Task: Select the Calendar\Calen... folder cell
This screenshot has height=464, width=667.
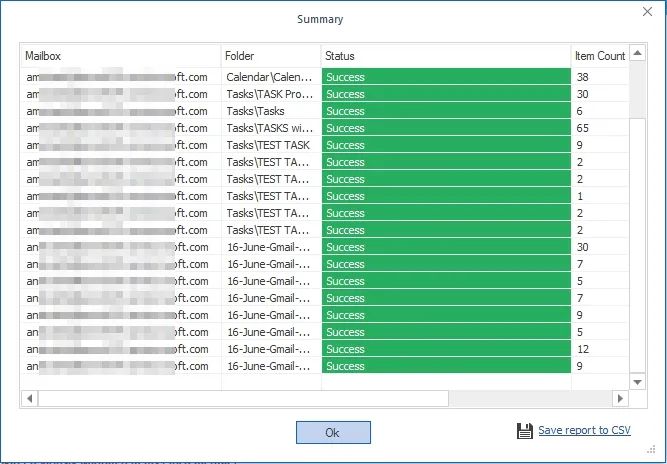Action: pyautogui.click(x=271, y=77)
